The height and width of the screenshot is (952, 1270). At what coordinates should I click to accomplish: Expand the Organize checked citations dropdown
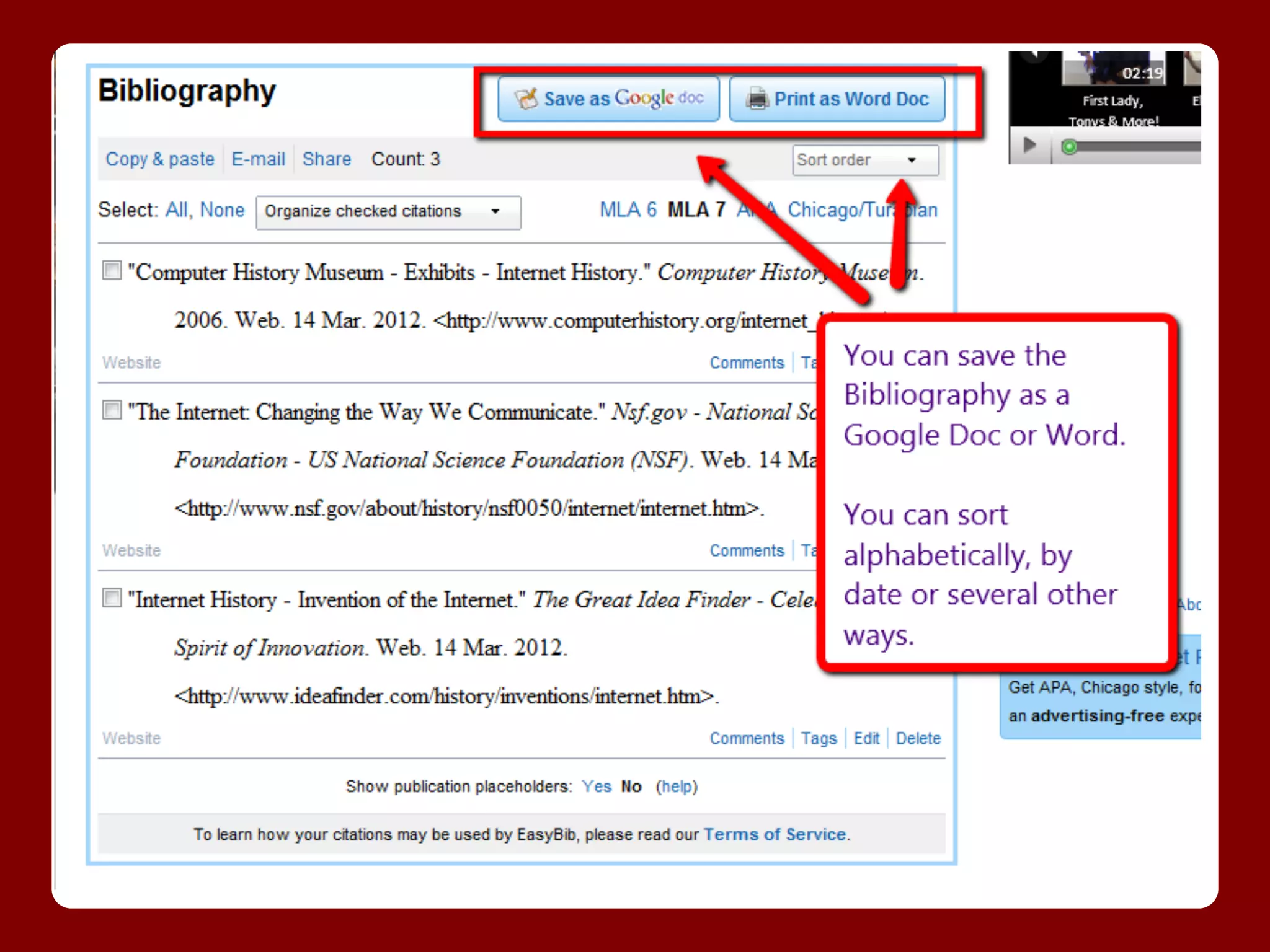[x=388, y=212]
